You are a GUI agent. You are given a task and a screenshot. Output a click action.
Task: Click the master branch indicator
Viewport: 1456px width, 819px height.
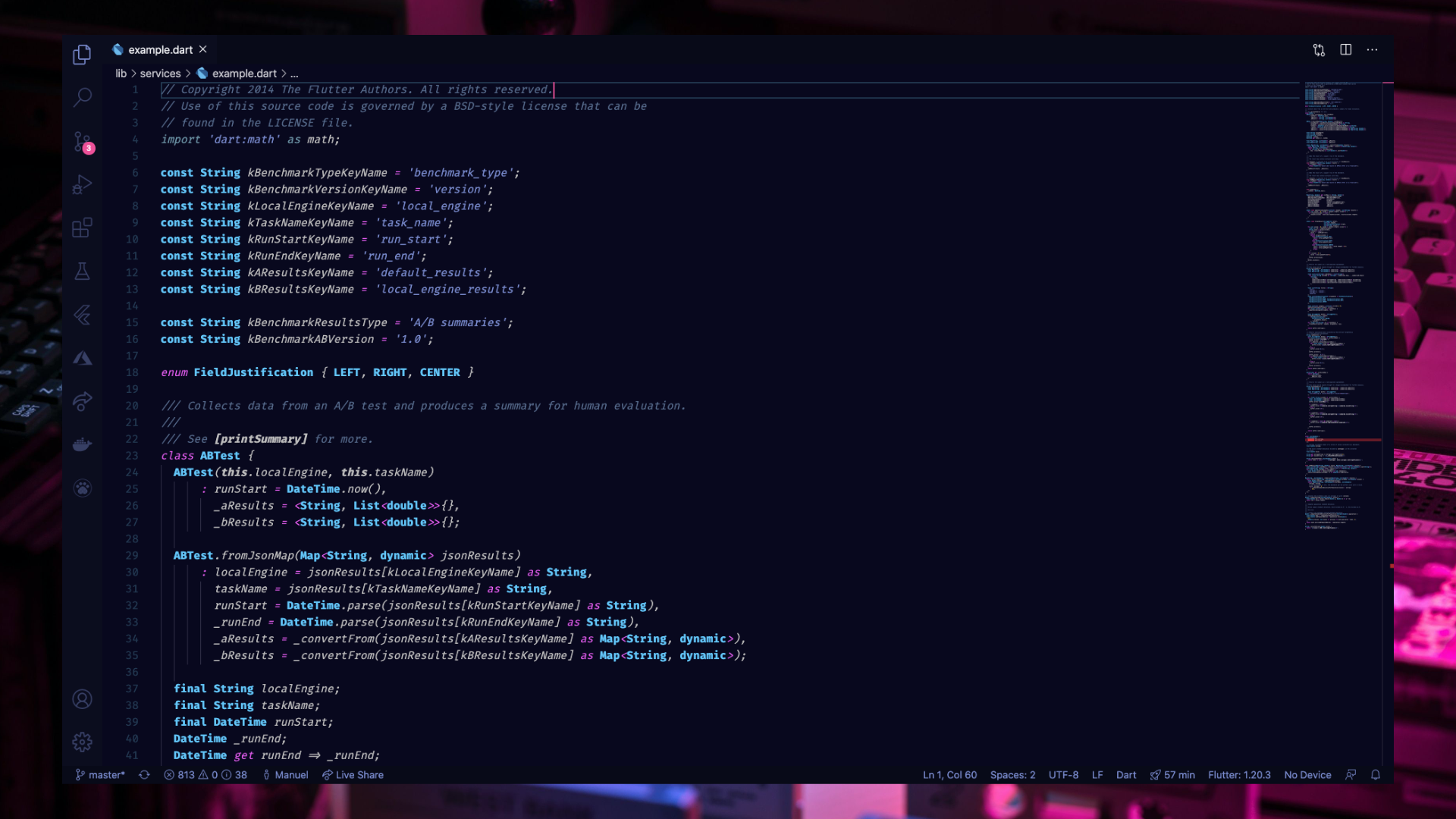click(100, 774)
